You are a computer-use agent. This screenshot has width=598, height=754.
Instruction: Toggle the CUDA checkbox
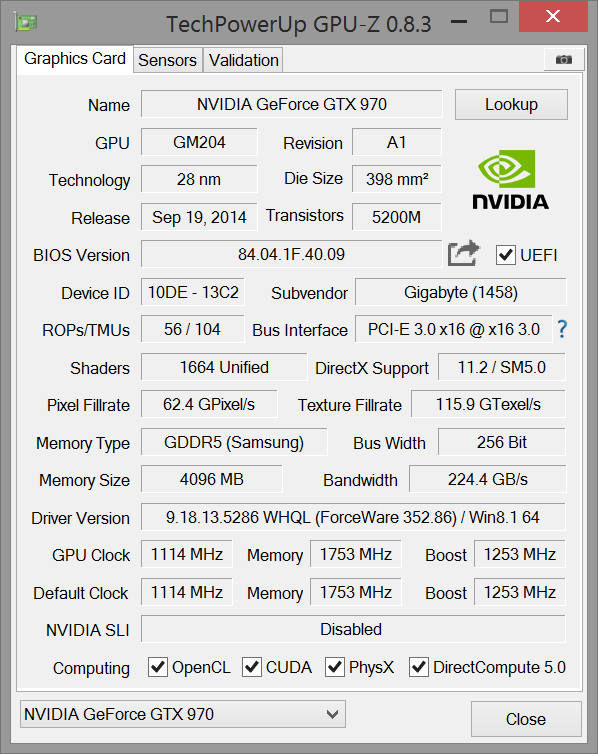click(x=251, y=667)
